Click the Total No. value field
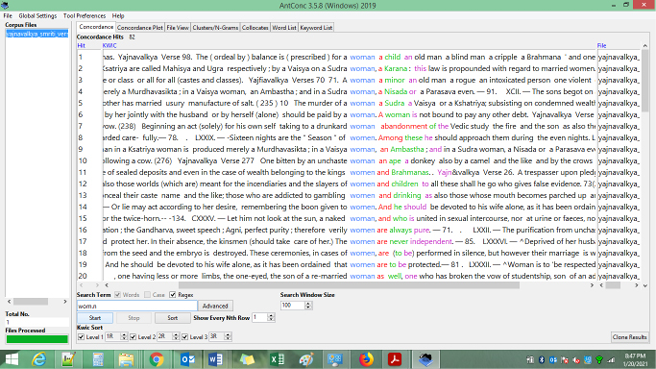Viewport: 656px width, 369px height. coord(37,322)
